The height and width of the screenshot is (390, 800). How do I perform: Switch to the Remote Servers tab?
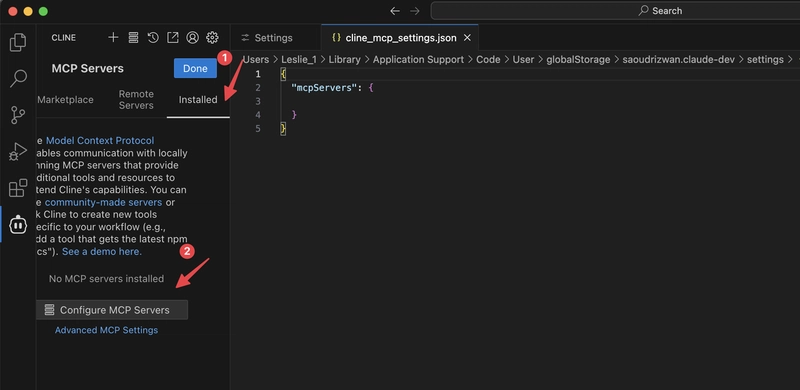(x=136, y=100)
